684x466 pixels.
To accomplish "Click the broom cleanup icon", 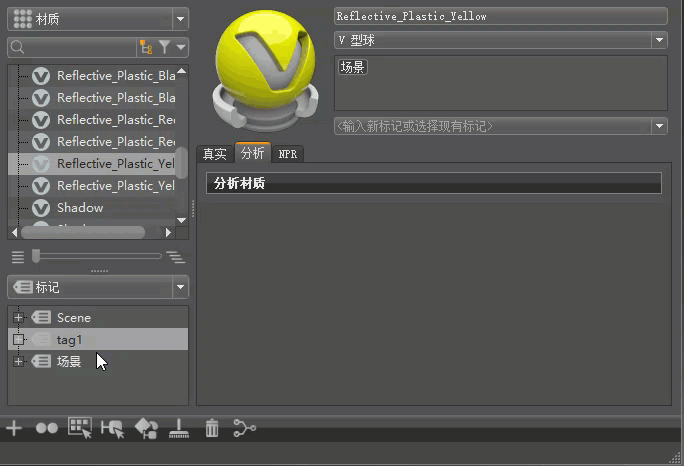I will [x=179, y=428].
